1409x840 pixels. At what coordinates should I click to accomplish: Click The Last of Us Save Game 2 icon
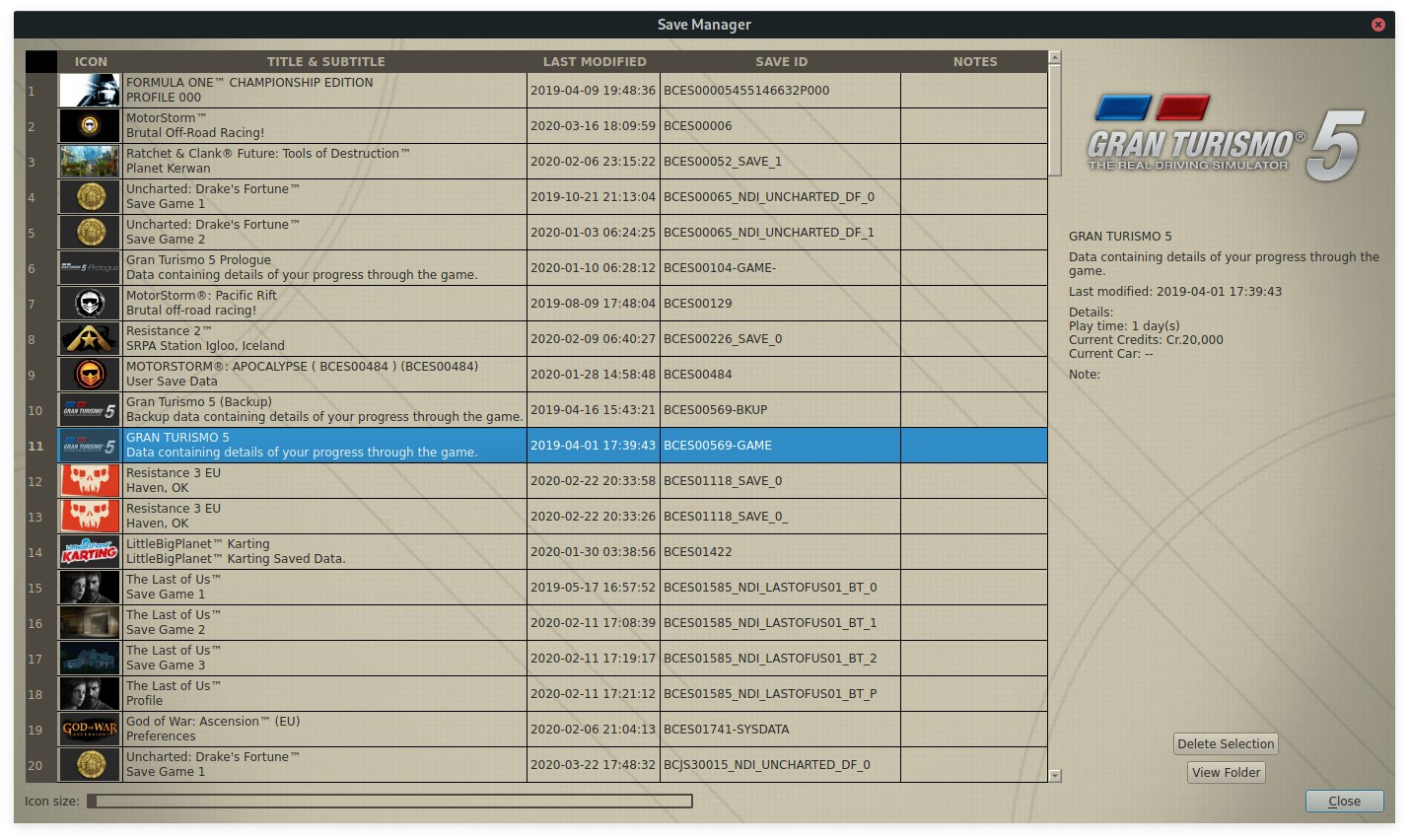(90, 623)
